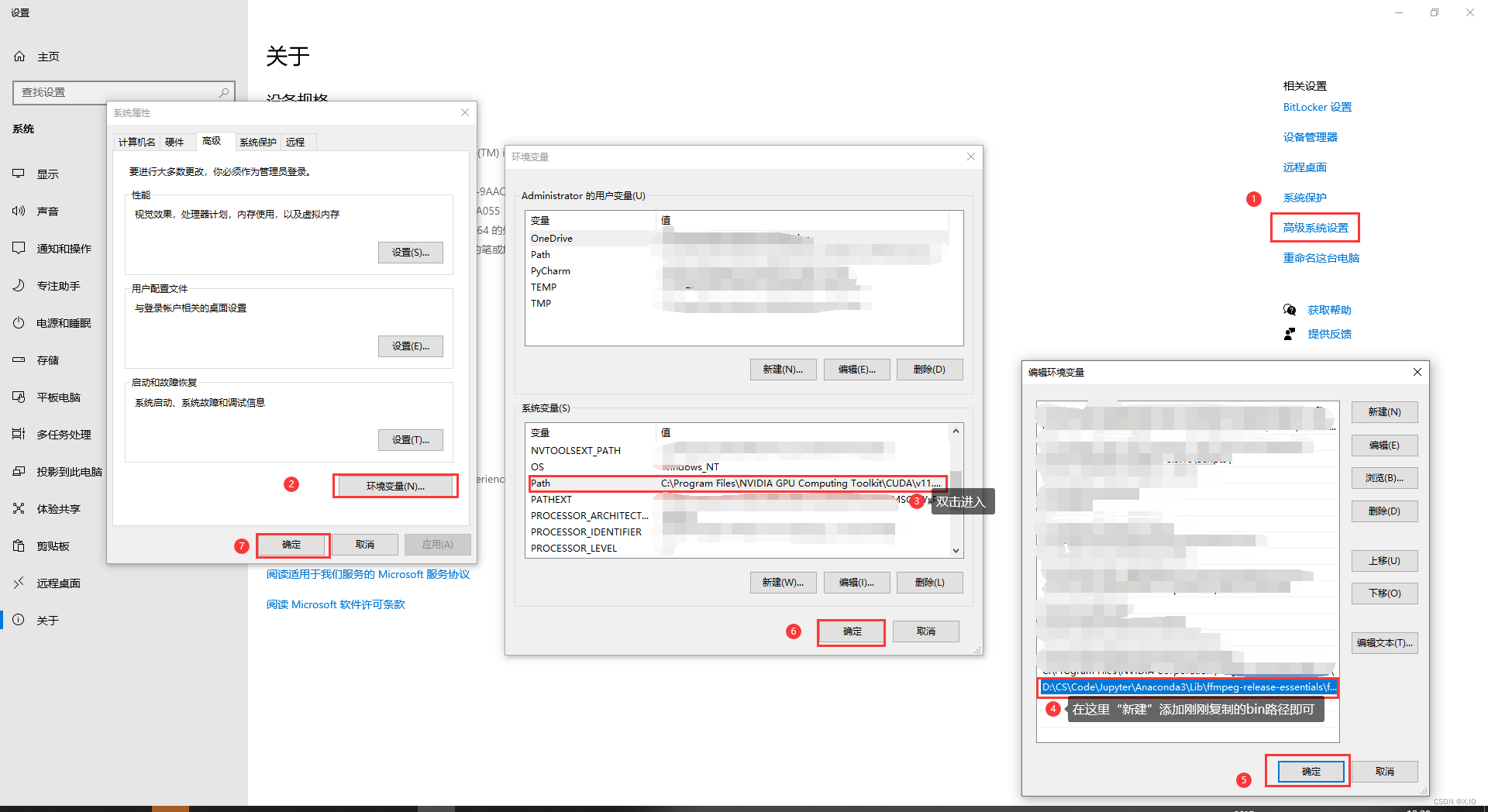Click New(N) in Edit environment variable
The width and height of the screenshot is (1488, 812).
click(1384, 412)
